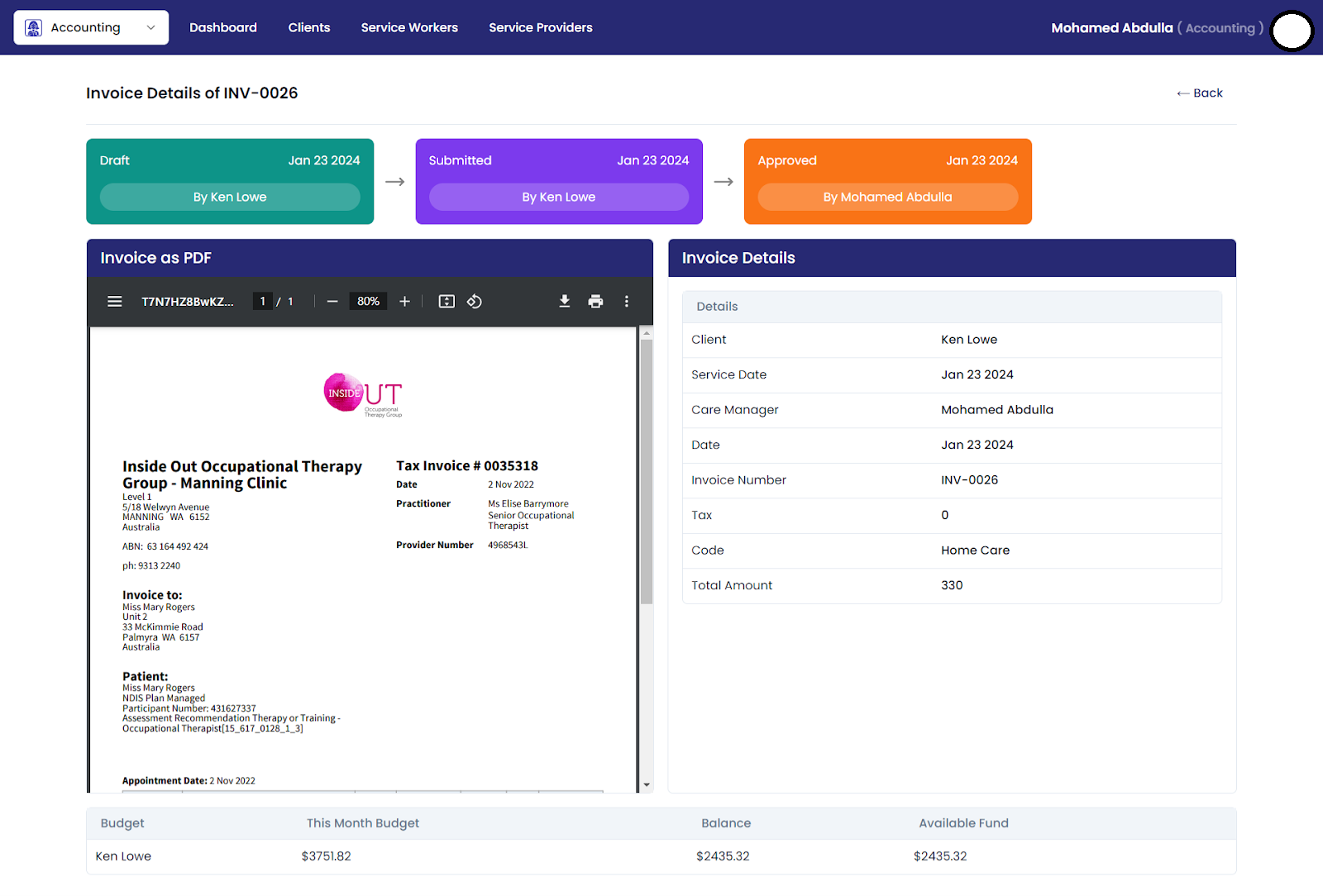The height and width of the screenshot is (896, 1323).
Task: Click the PDF scrollbar down arrow
Action: pyautogui.click(x=647, y=784)
